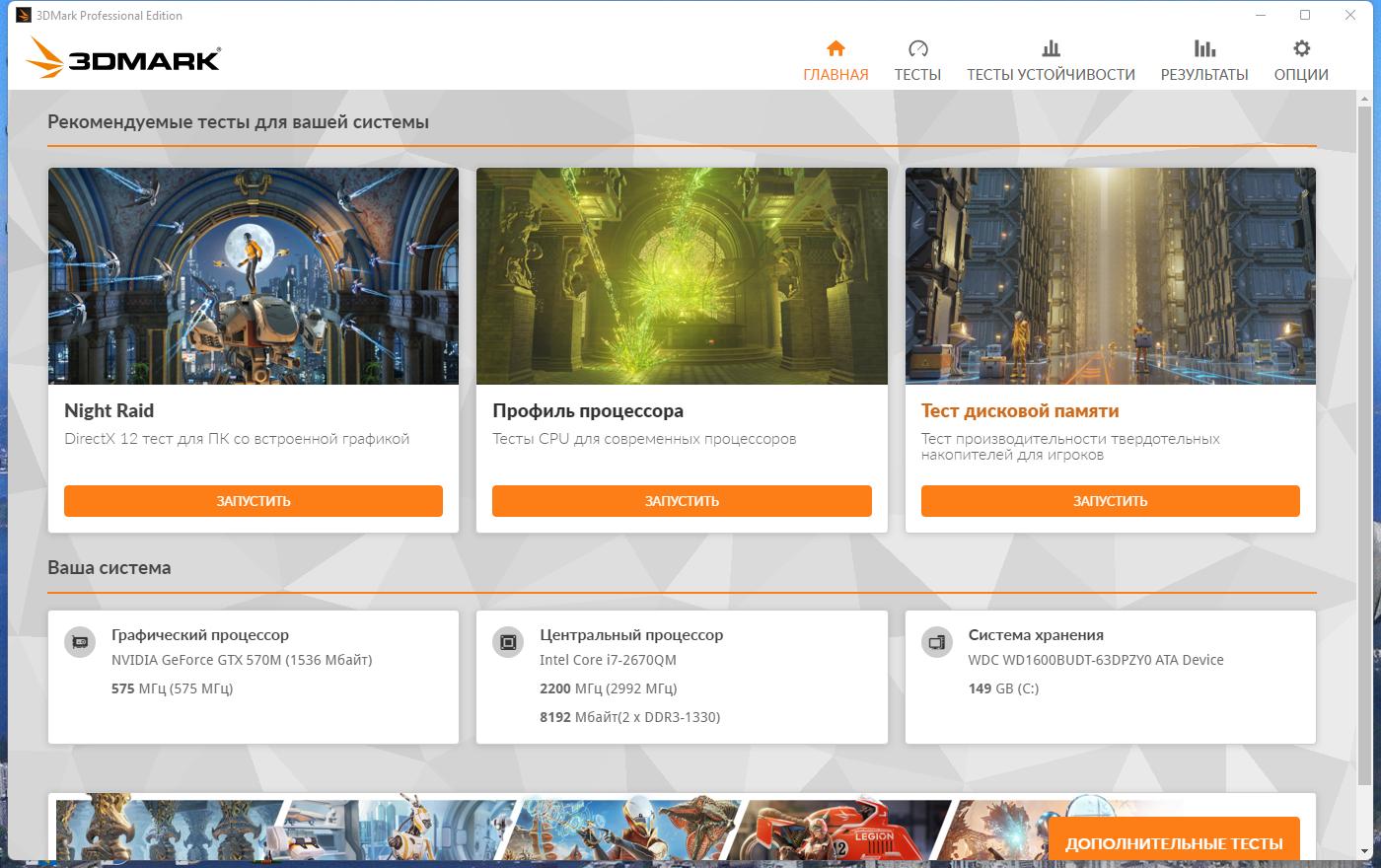Click the home icon above ГЛАВНАЯ
The height and width of the screenshot is (868, 1381).
pyautogui.click(x=836, y=48)
